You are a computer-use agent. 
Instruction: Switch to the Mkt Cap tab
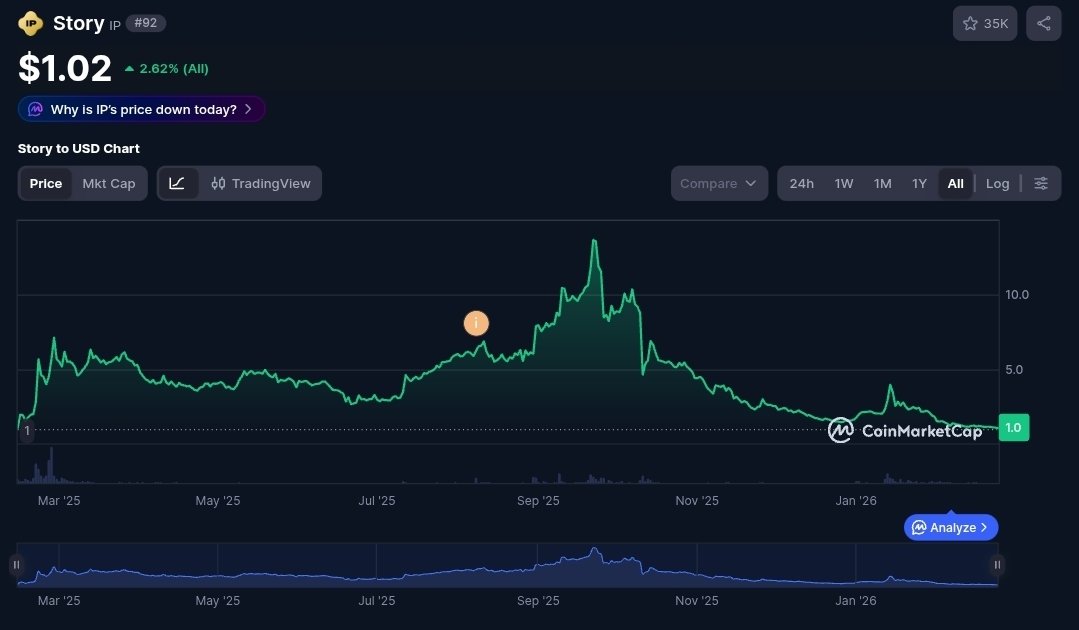109,184
